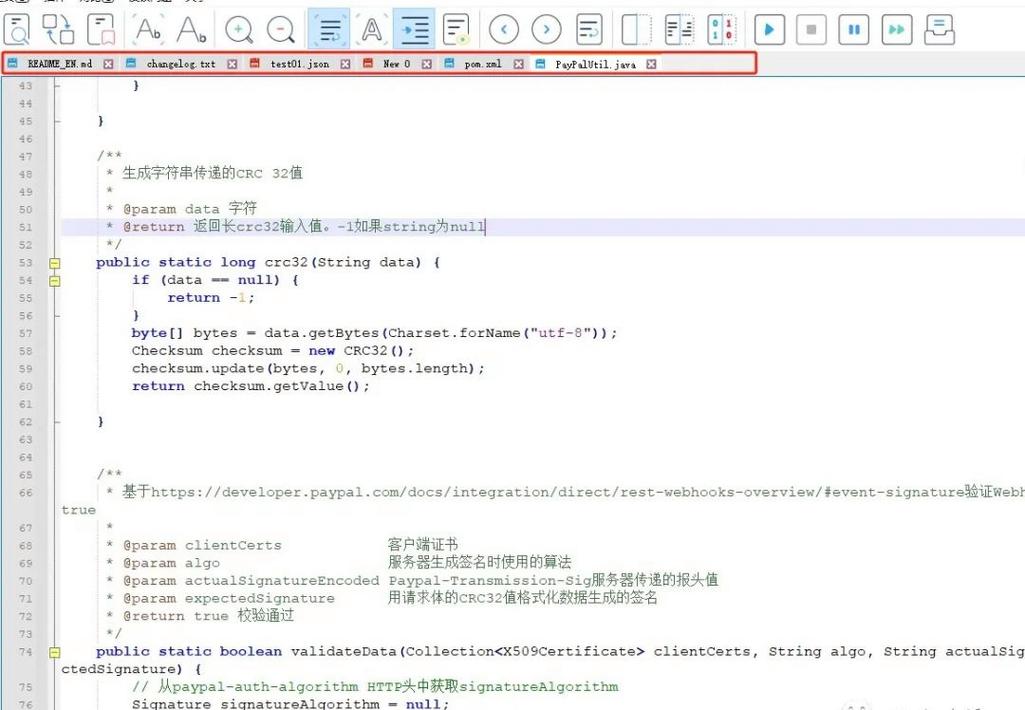Click the inbox tray icon
1025x710 pixels.
point(939,29)
